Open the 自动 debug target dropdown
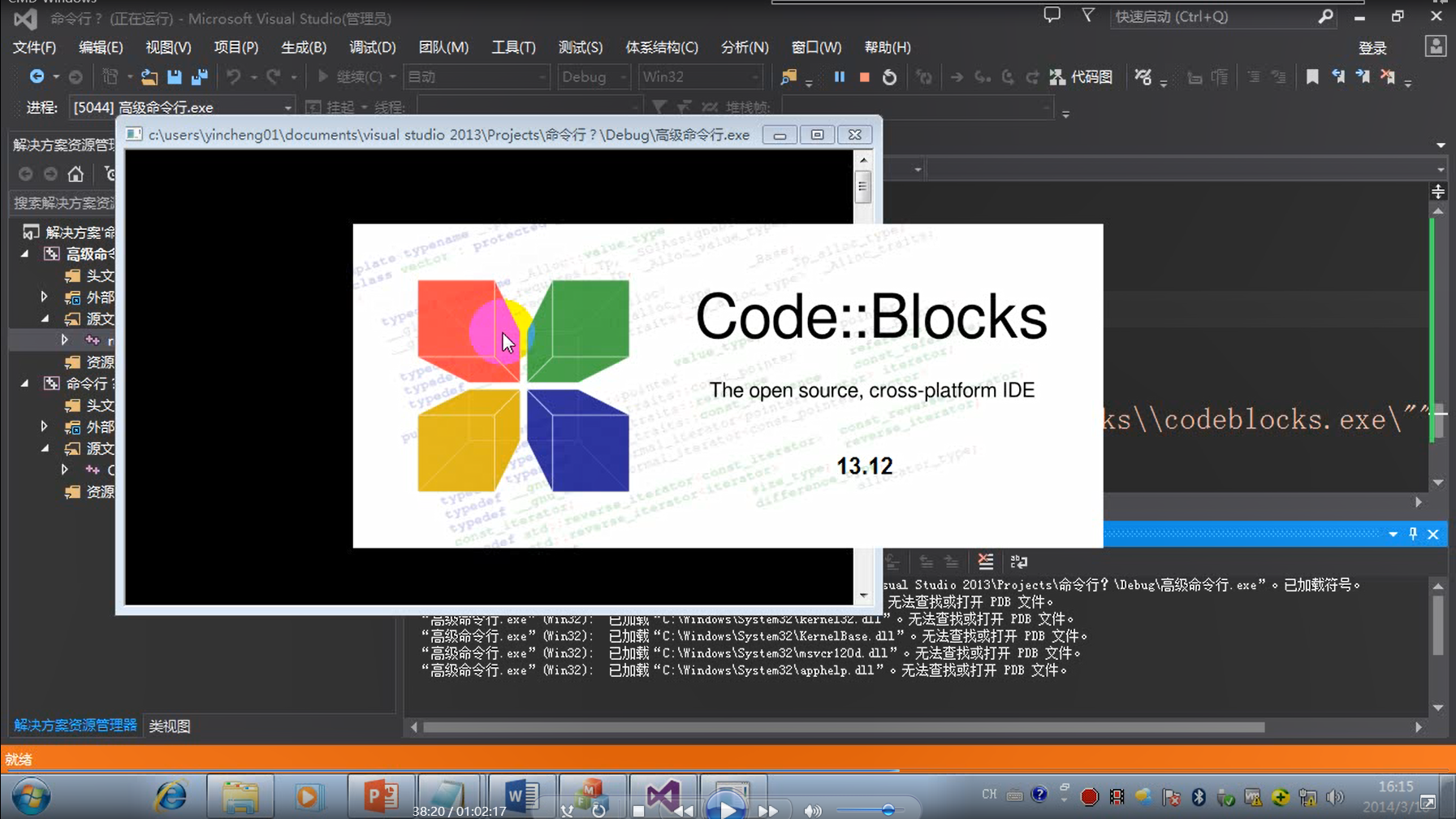This screenshot has width=1456, height=819. pos(476,77)
